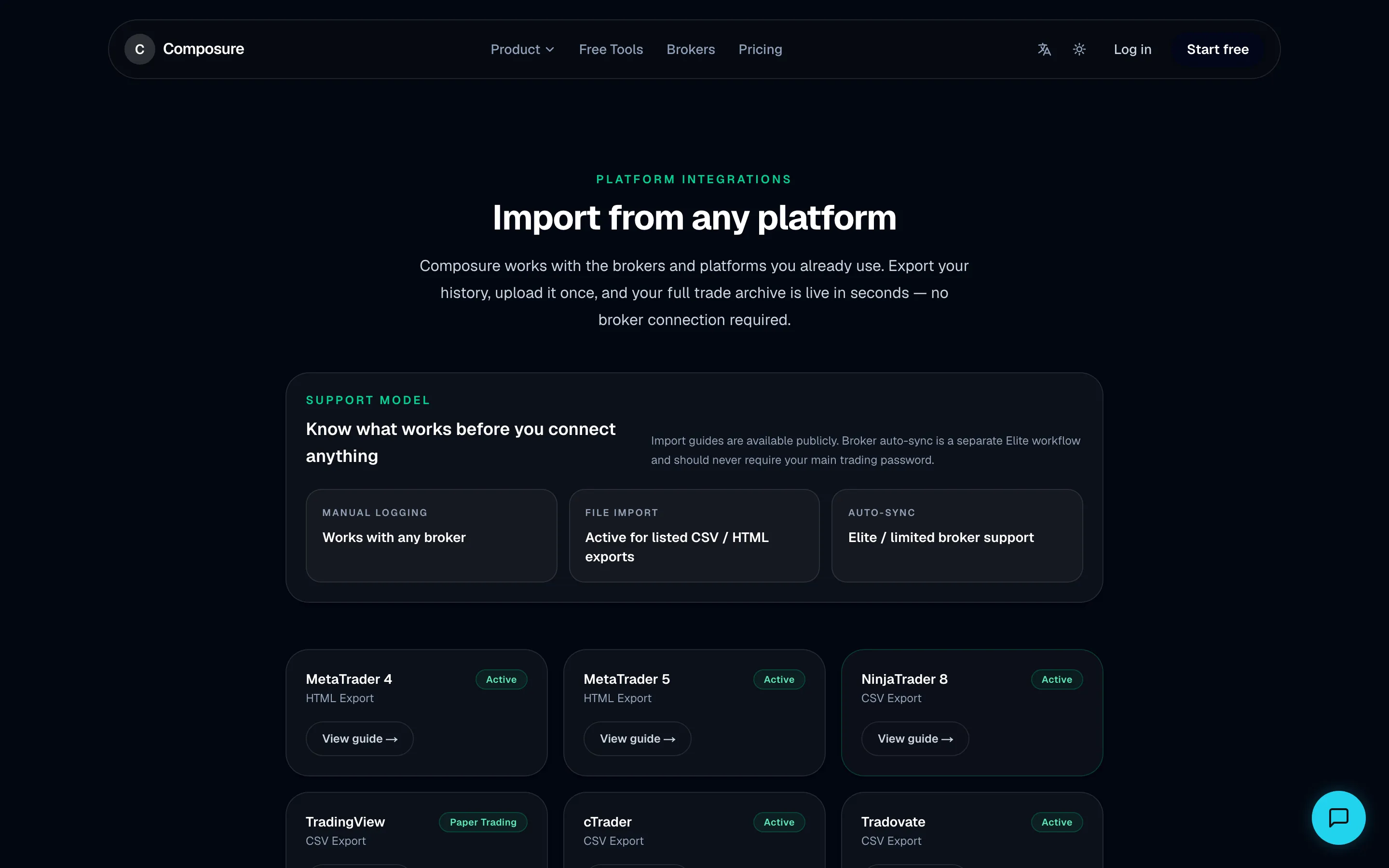The height and width of the screenshot is (868, 1389).
Task: Click 'CSV Export' under NinjaTrader 8
Action: (891, 698)
